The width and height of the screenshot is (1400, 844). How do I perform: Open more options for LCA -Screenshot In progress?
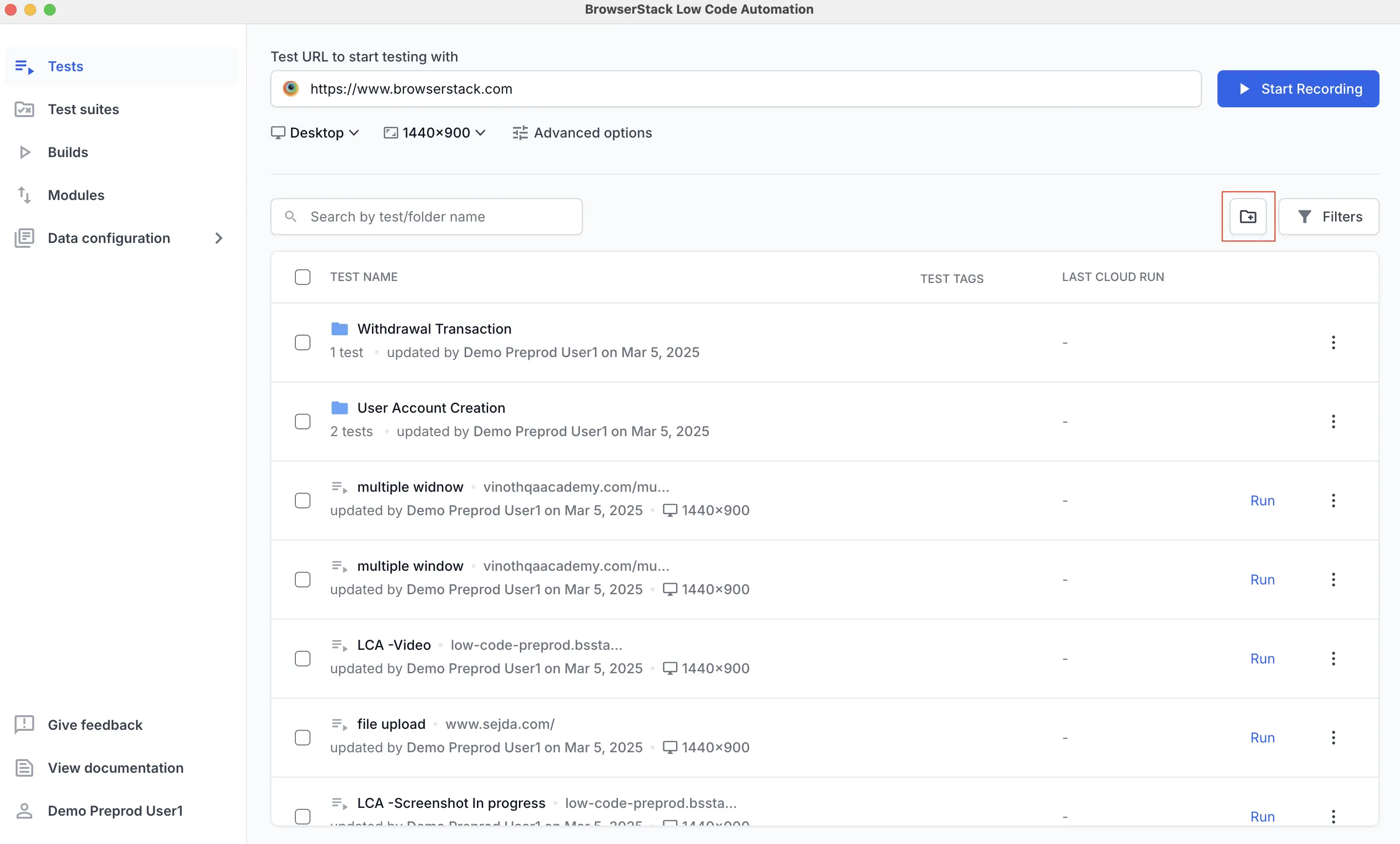coord(1333,816)
